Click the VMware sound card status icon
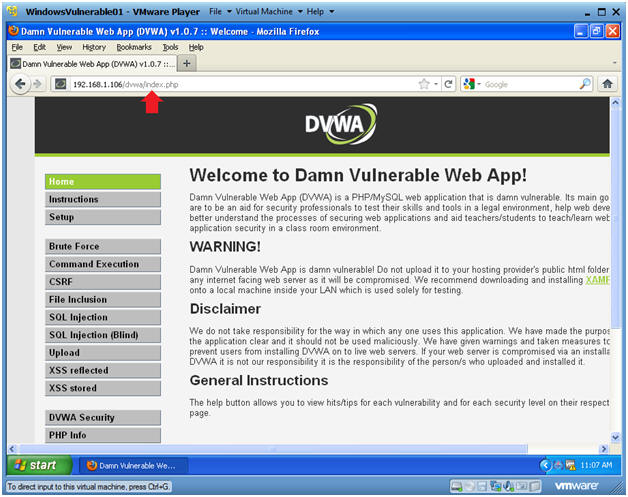This screenshot has height=497, width=628. tap(509, 486)
